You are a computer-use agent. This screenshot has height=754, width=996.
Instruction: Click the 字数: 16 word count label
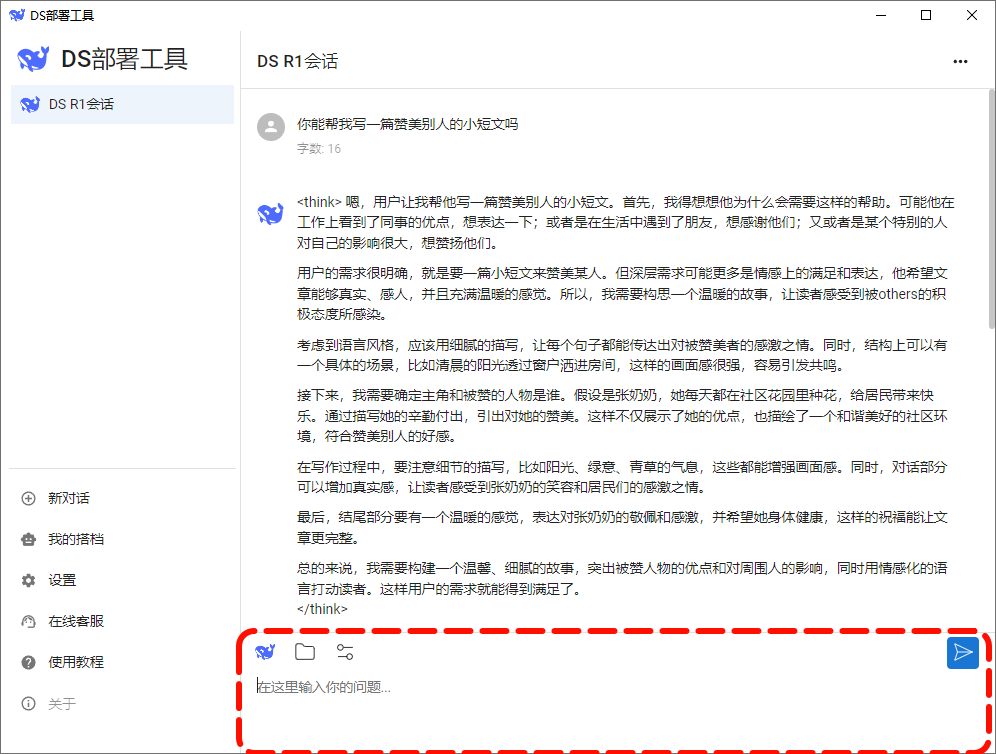pos(319,149)
